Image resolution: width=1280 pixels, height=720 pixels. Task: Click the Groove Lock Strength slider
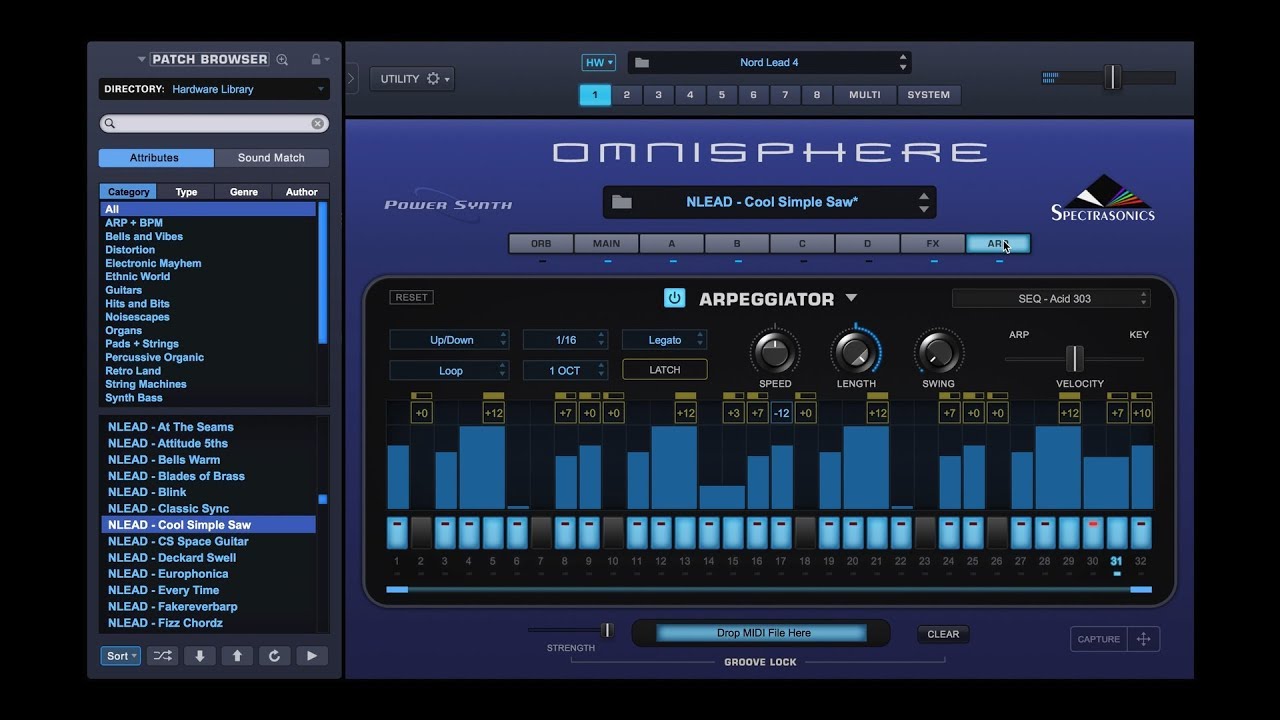point(606,630)
